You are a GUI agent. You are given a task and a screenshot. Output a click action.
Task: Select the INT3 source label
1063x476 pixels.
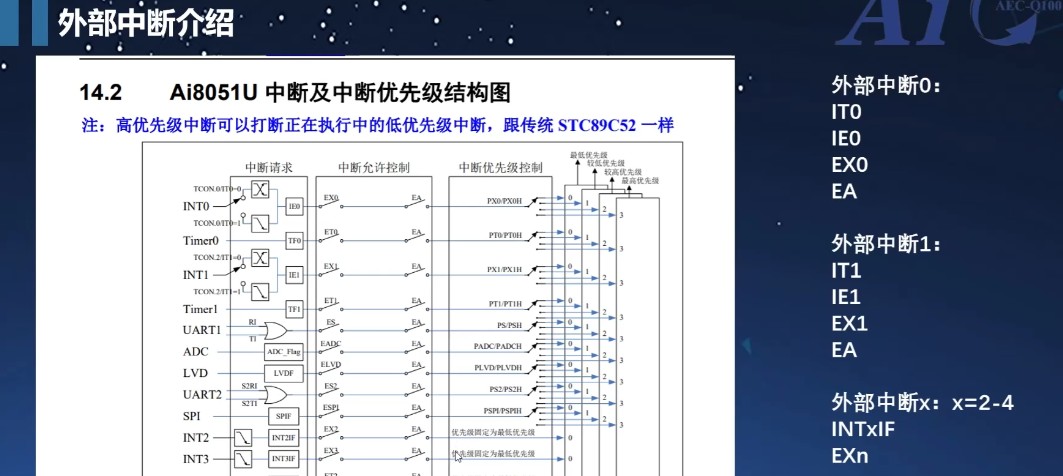pyautogui.click(x=197, y=459)
